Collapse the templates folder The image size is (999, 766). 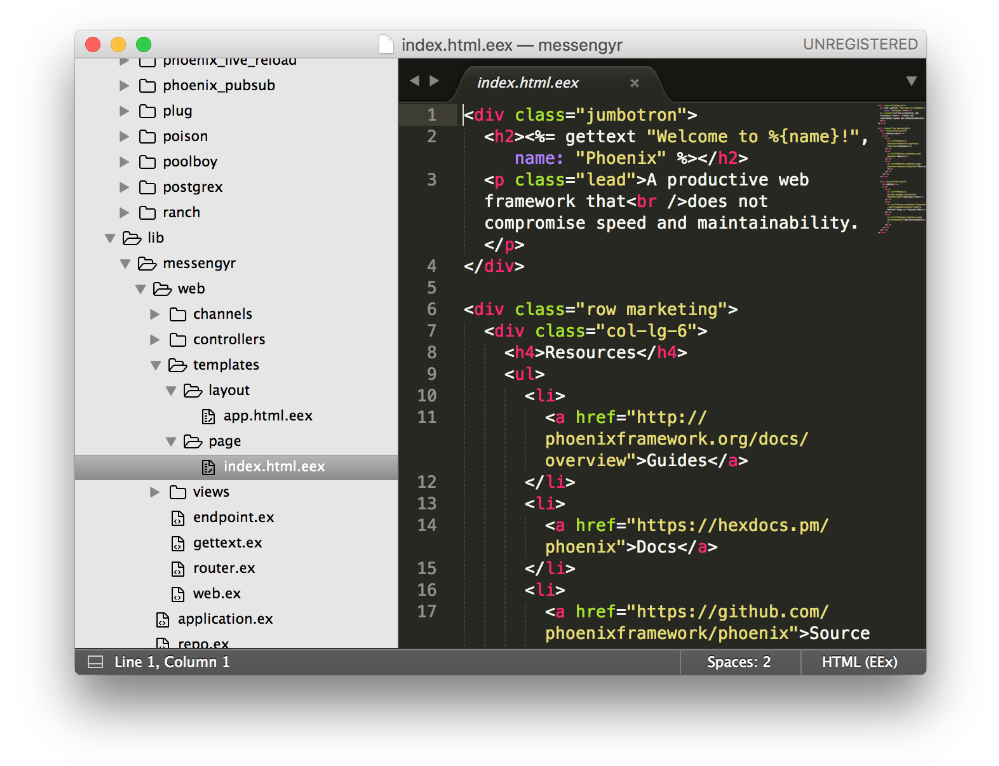click(155, 365)
